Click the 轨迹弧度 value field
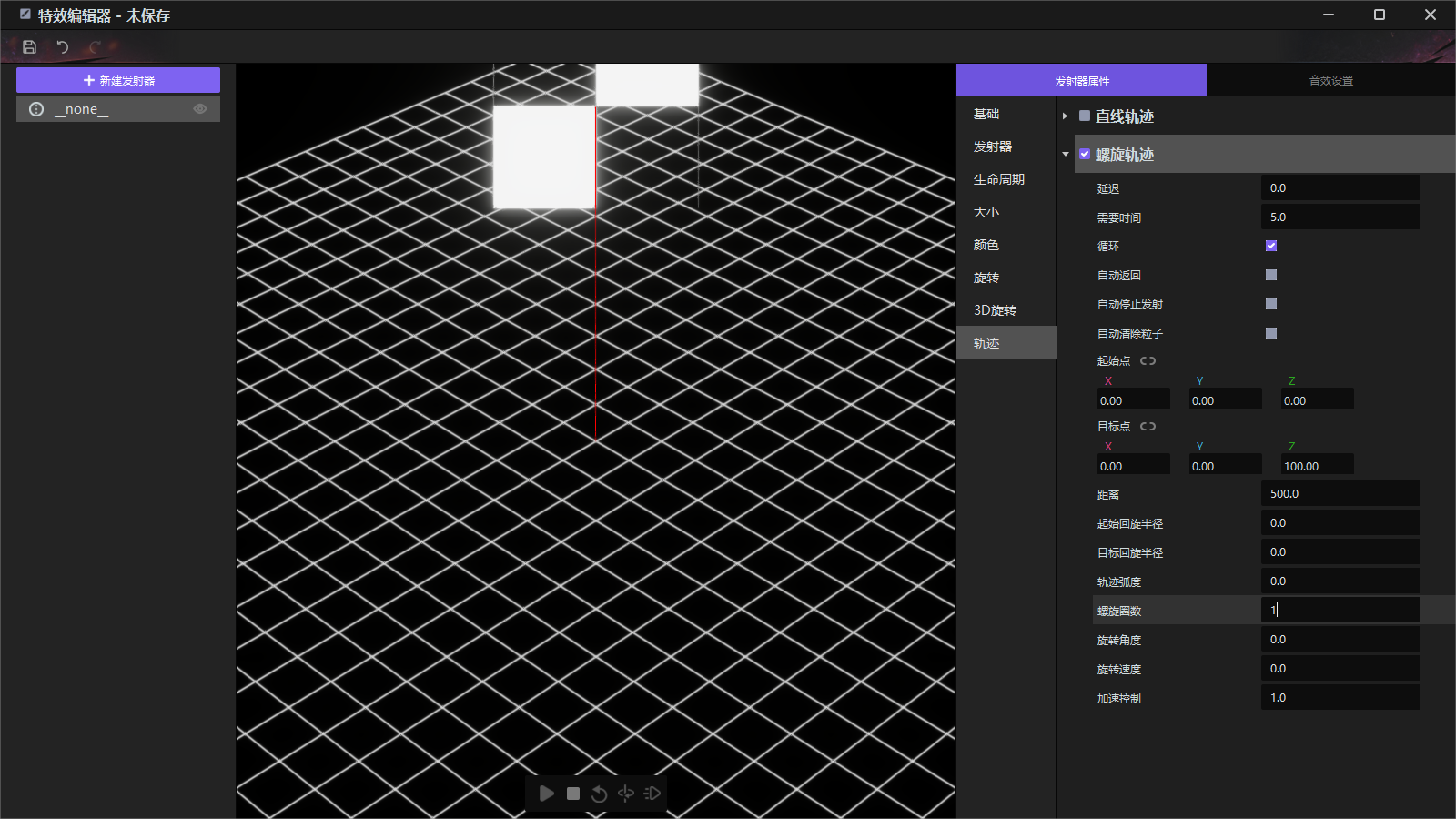Viewport: 1456px width, 819px height. (1340, 581)
